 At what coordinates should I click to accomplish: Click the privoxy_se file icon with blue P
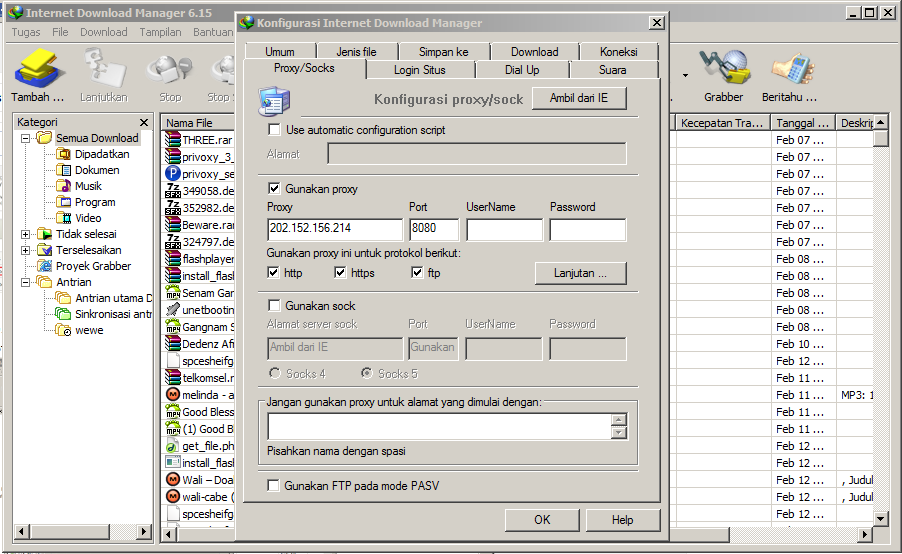click(x=173, y=173)
